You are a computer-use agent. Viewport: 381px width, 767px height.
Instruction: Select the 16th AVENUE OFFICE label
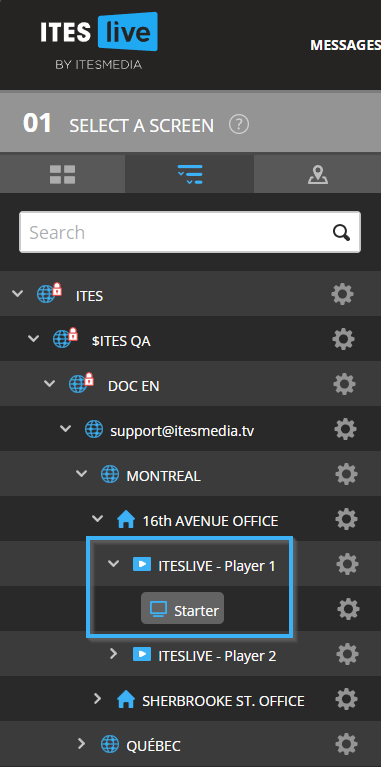tap(210, 521)
